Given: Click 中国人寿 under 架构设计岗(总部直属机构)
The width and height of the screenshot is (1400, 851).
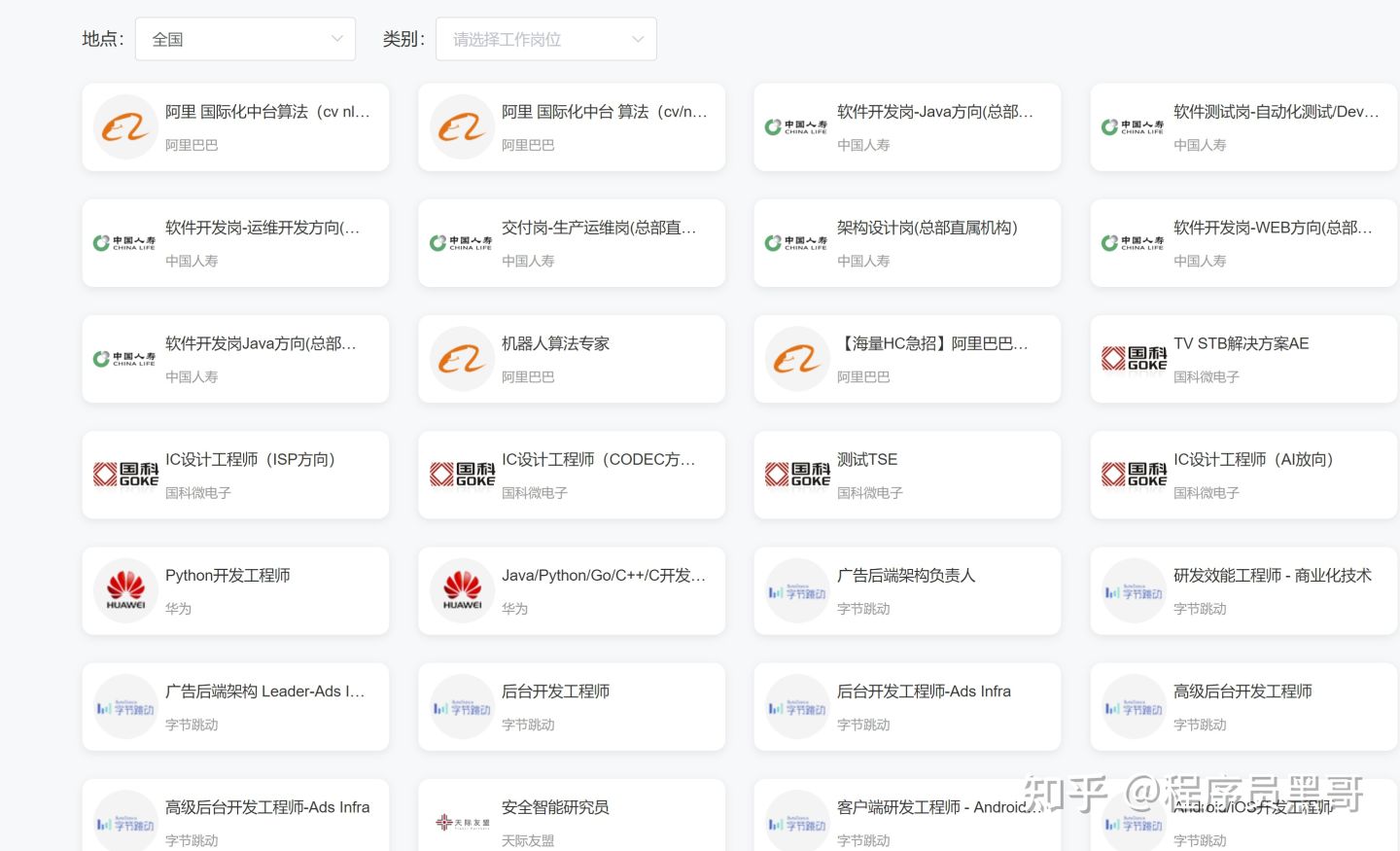Looking at the screenshot, I should pyautogui.click(x=863, y=261).
